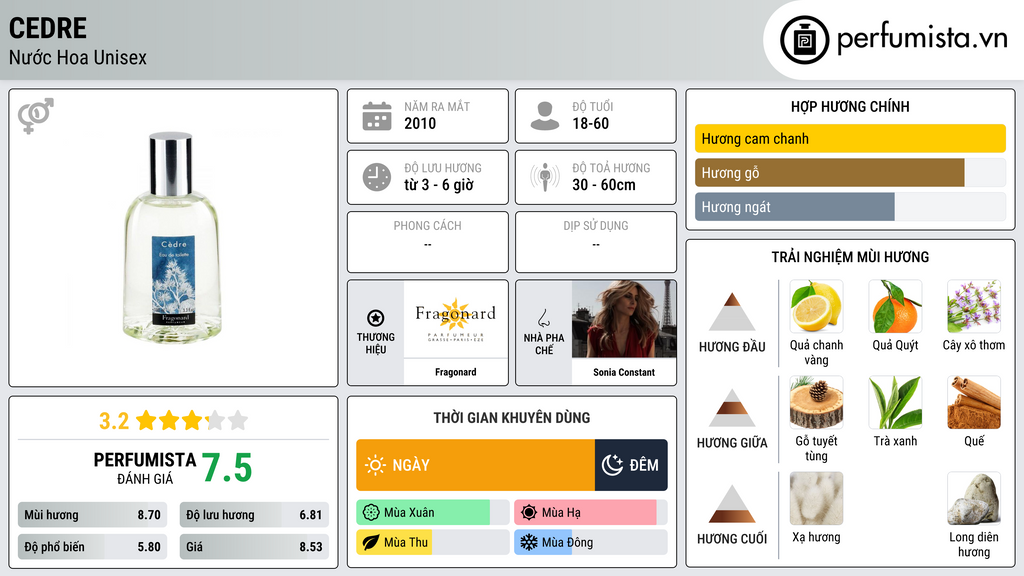This screenshot has width=1024, height=576.
Task: Click the star badge brand icon
Action: pos(376,318)
